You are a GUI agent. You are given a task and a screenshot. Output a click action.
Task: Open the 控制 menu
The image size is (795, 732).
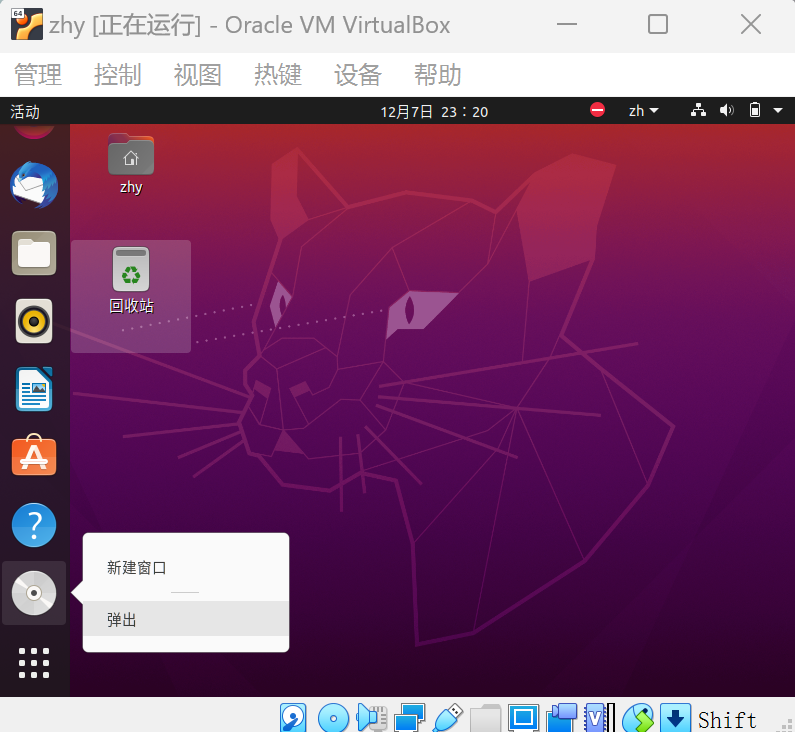point(118,75)
